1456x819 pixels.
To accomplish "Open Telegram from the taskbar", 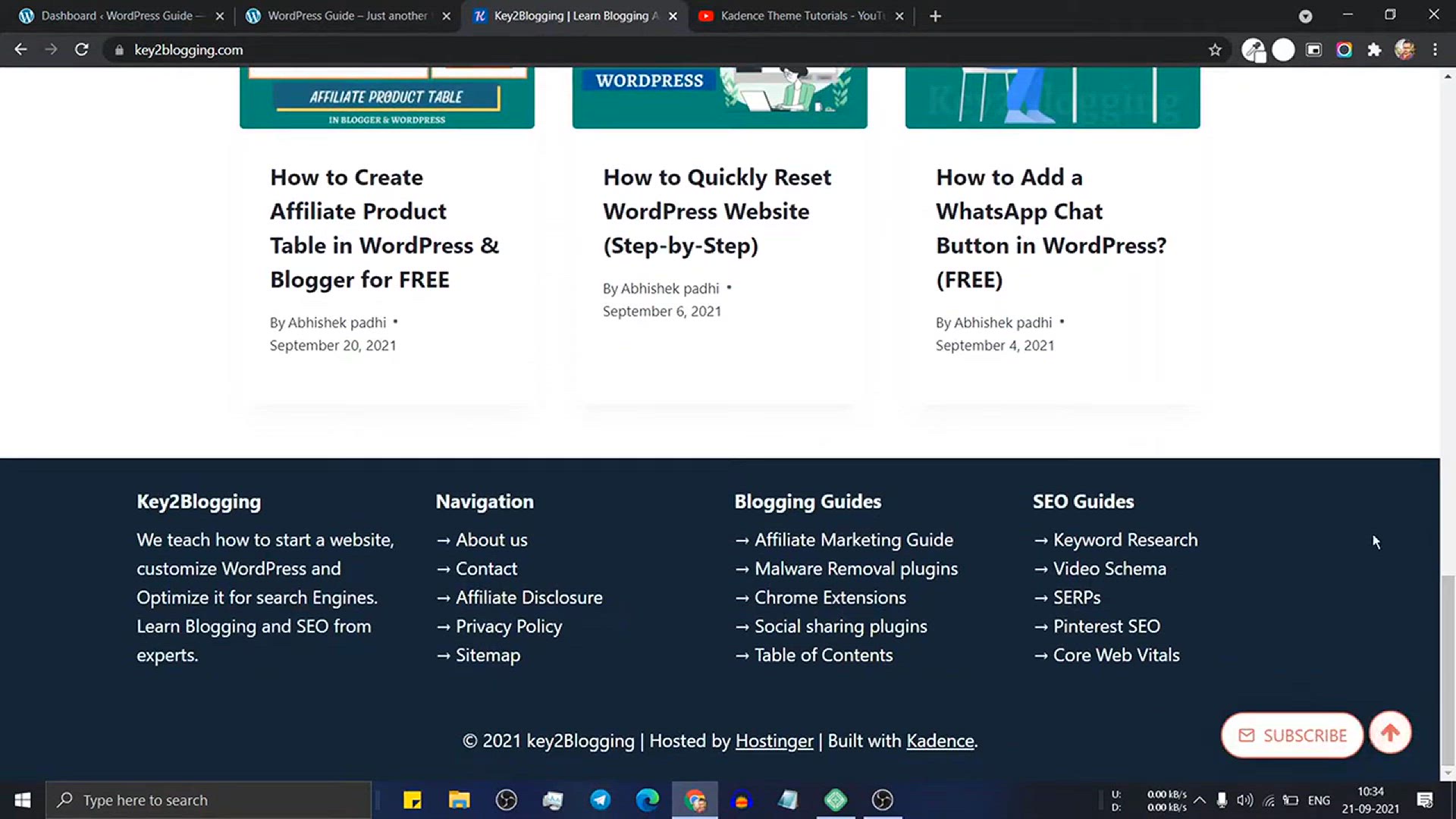I will (600, 800).
